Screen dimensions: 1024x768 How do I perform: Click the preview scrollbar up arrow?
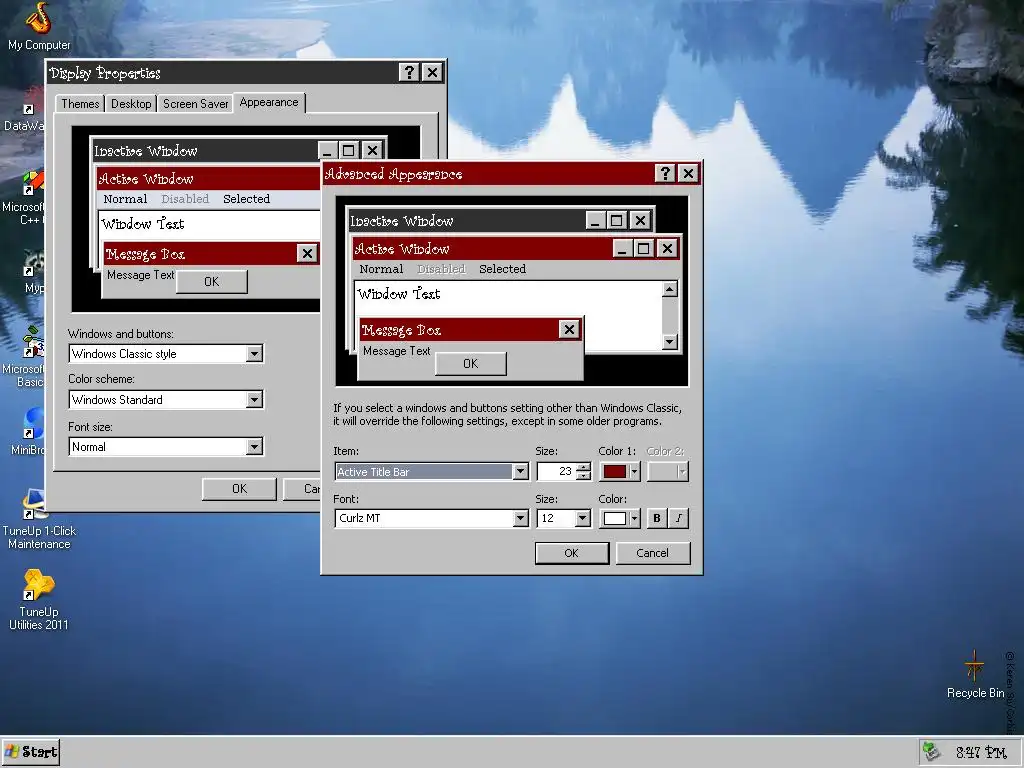(669, 289)
